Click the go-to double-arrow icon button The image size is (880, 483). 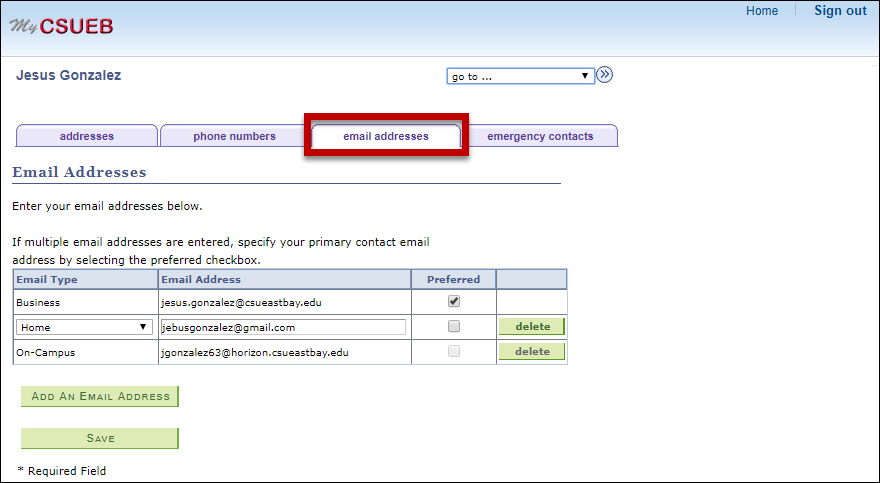pos(604,75)
